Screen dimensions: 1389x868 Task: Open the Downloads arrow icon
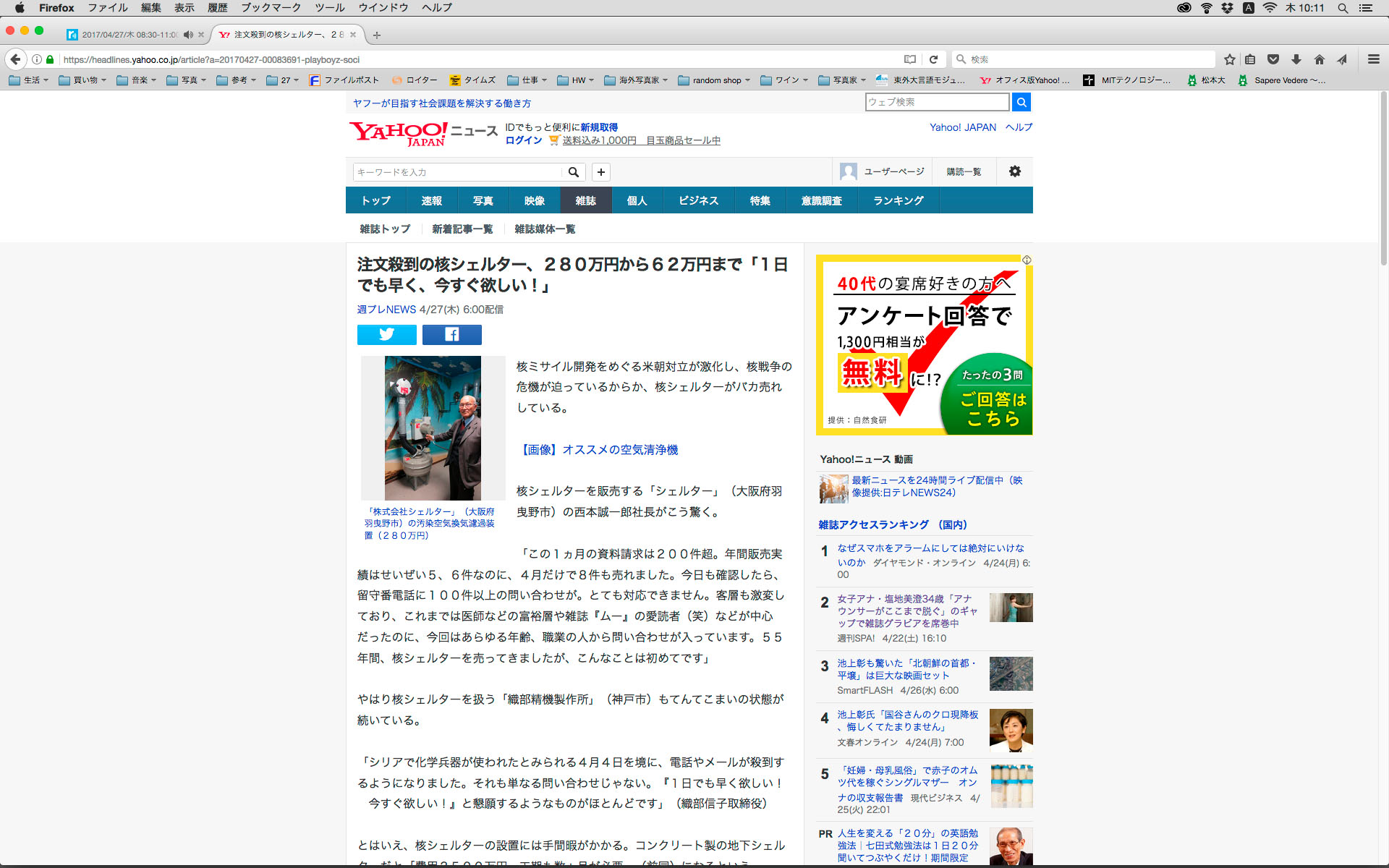1296,59
